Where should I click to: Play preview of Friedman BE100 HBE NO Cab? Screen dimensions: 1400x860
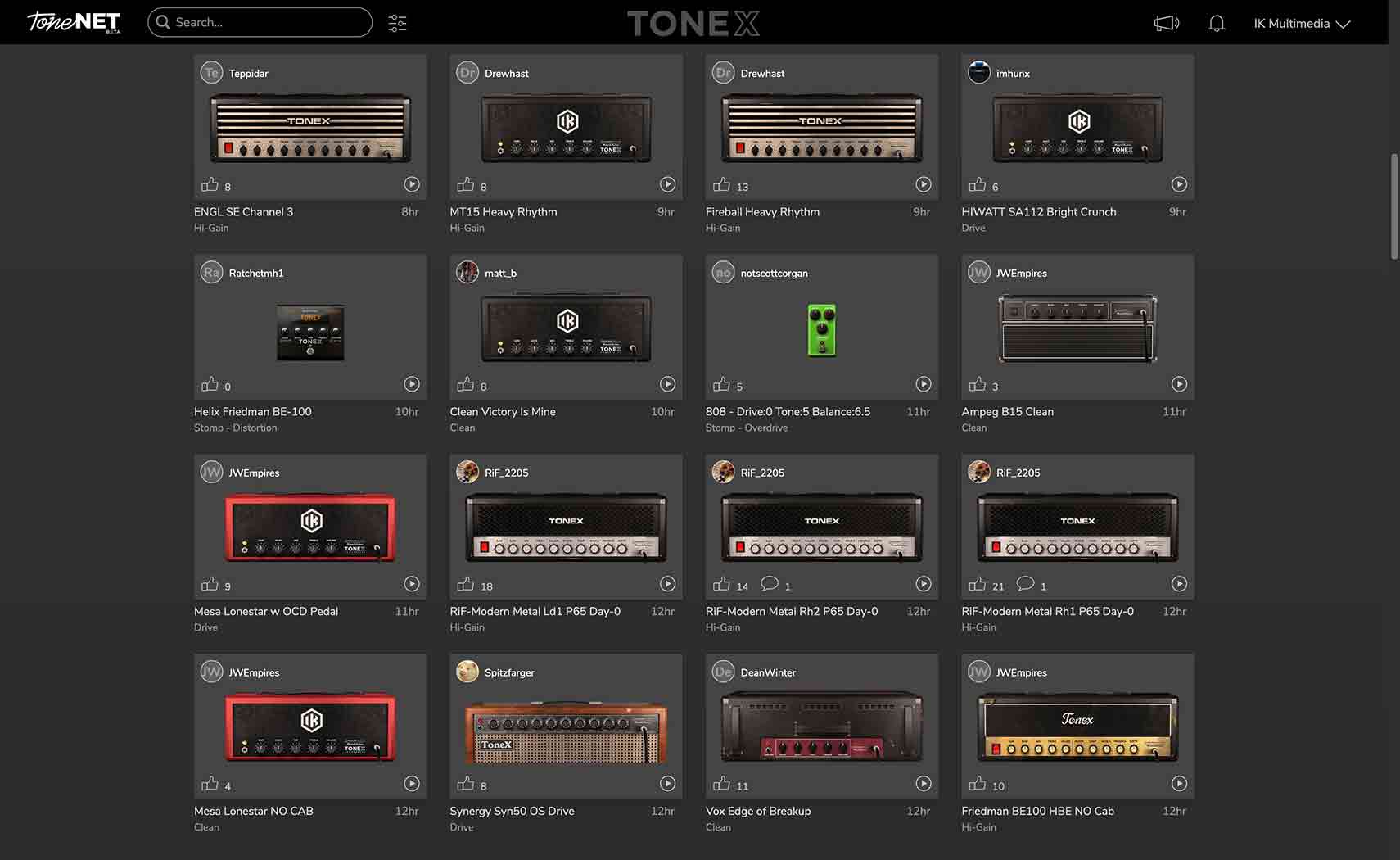click(x=1179, y=784)
